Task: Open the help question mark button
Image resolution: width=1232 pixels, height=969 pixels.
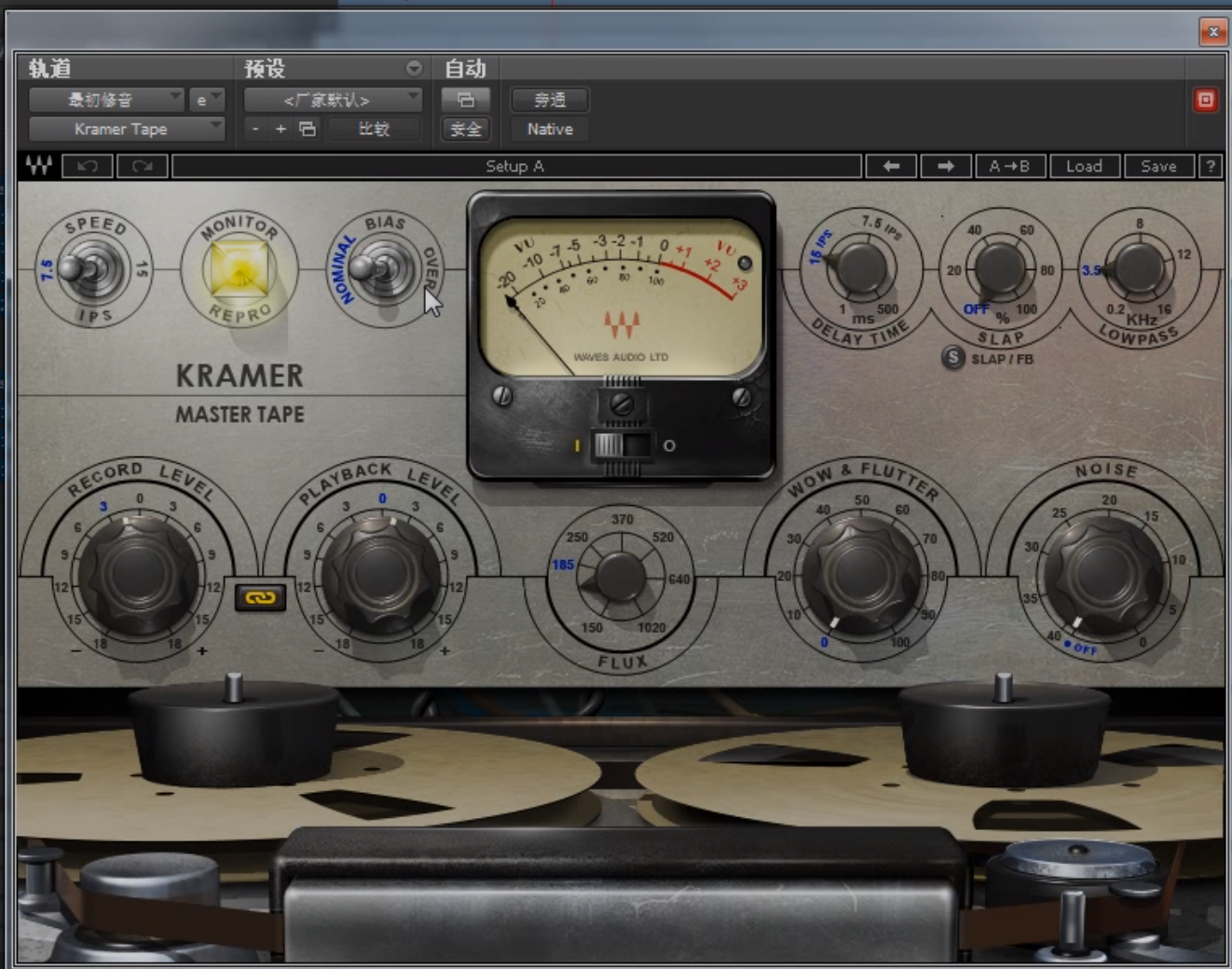Action: pos(1210,167)
